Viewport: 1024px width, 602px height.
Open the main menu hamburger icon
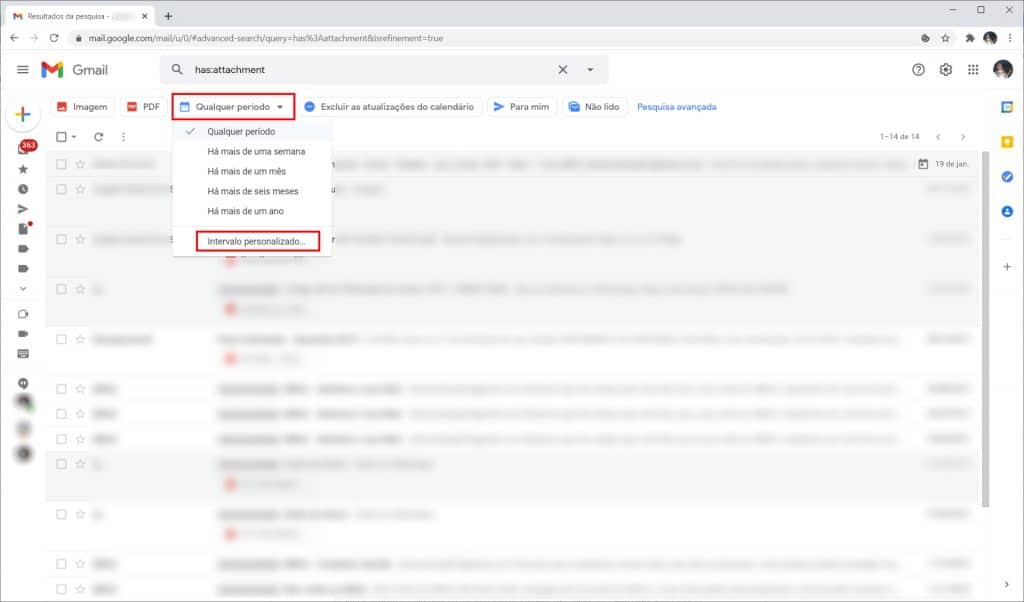pos(22,69)
